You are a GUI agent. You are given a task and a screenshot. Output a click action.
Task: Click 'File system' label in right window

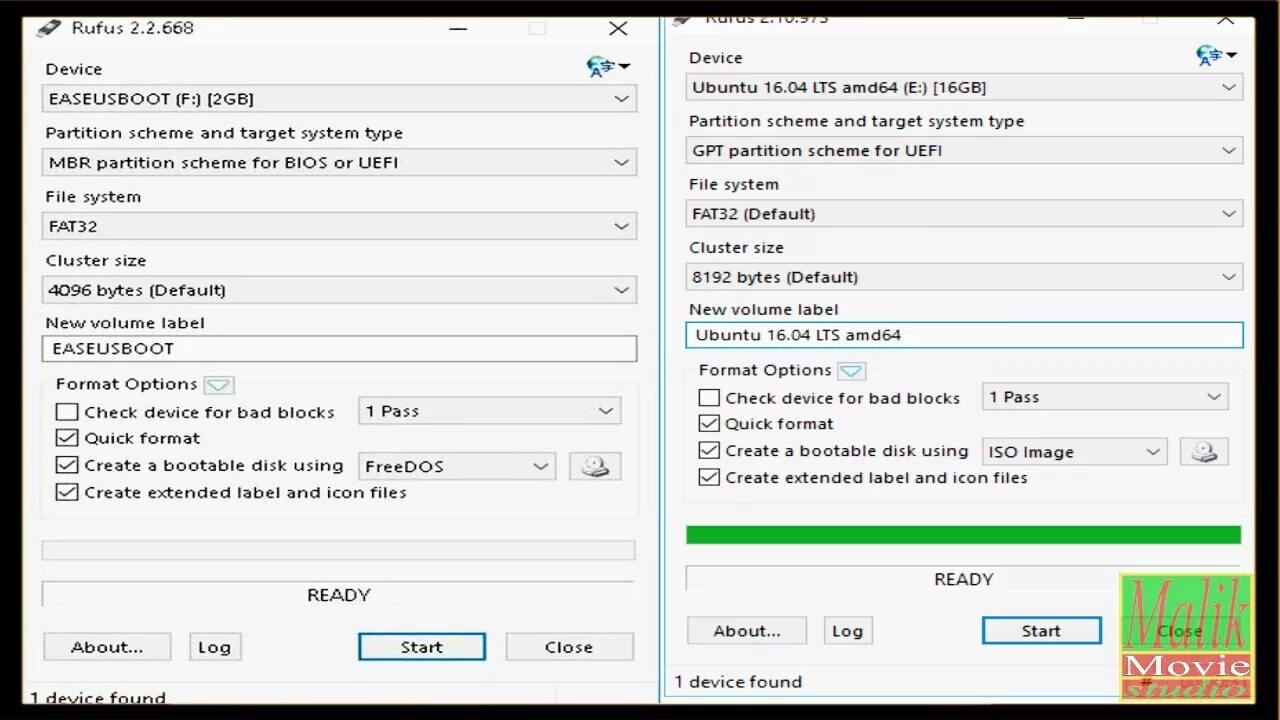(734, 184)
